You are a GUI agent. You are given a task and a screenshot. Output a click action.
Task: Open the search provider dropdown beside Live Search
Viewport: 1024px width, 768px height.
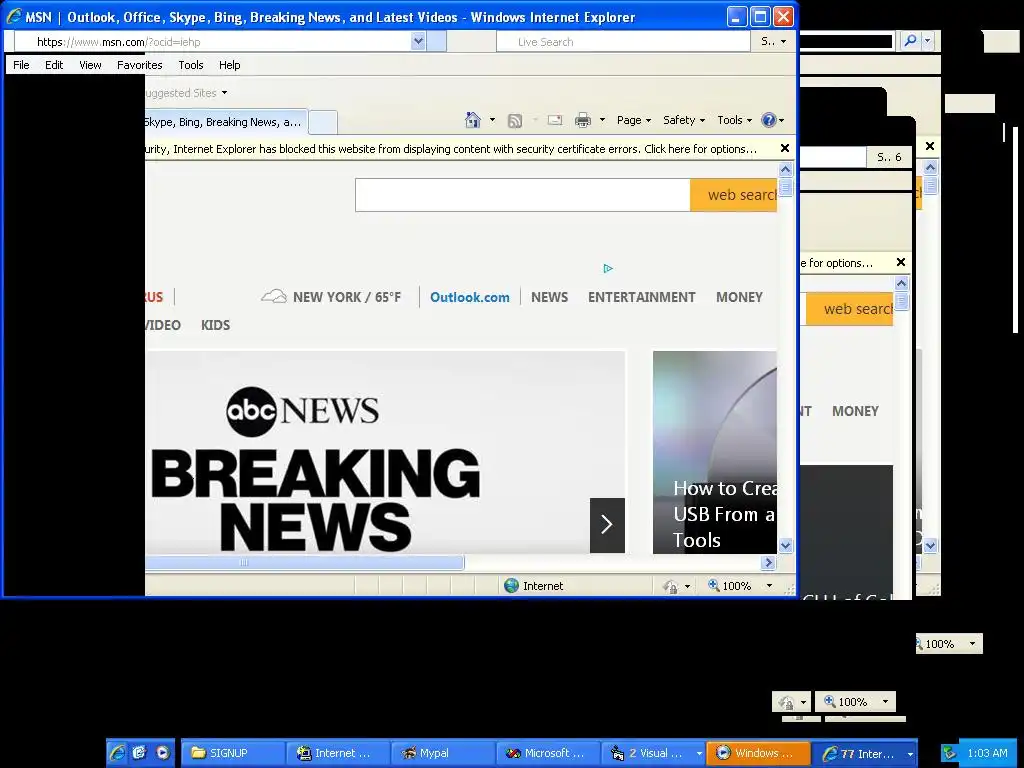[784, 42]
